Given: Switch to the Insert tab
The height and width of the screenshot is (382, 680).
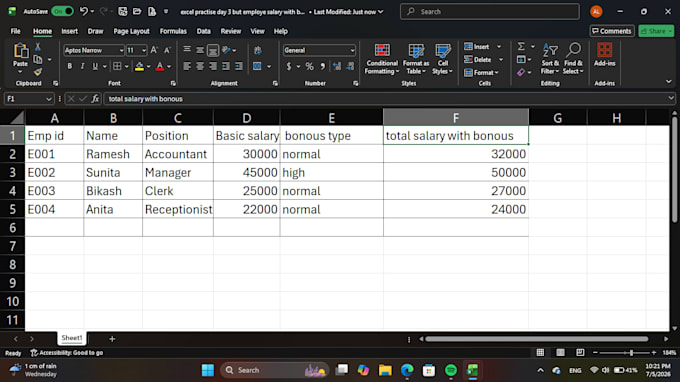Looking at the screenshot, I should click(x=69, y=31).
